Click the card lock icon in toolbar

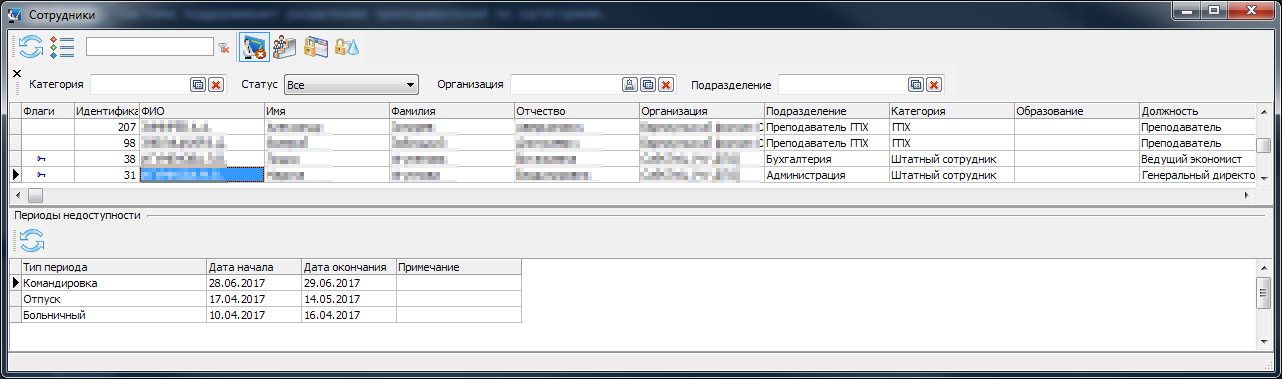pyautogui.click(x=316, y=46)
